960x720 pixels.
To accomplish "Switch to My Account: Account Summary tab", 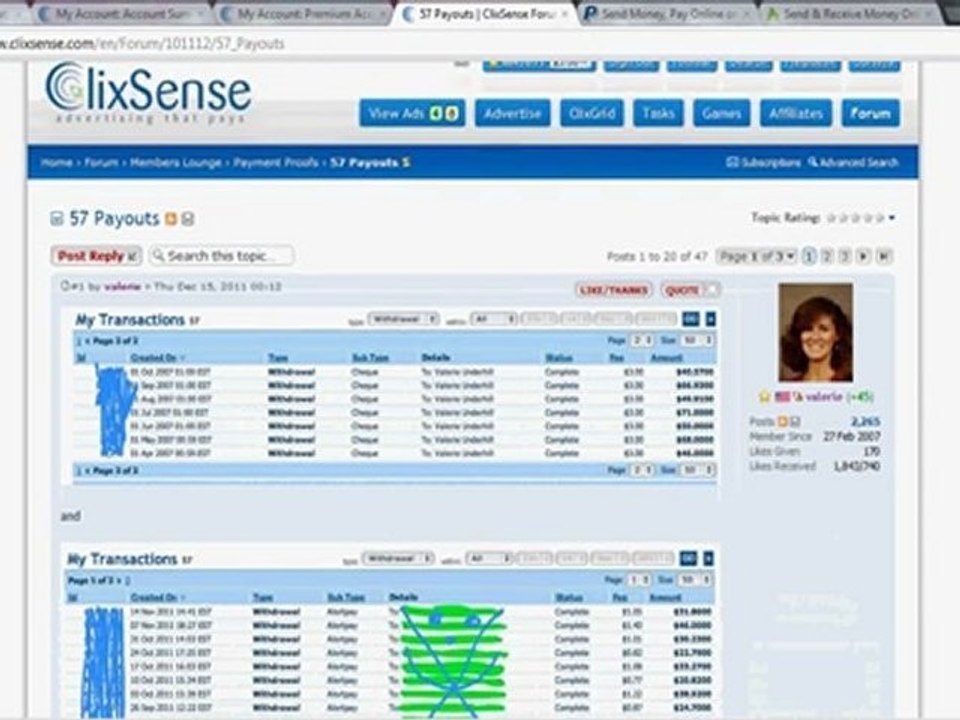I will pos(121,13).
